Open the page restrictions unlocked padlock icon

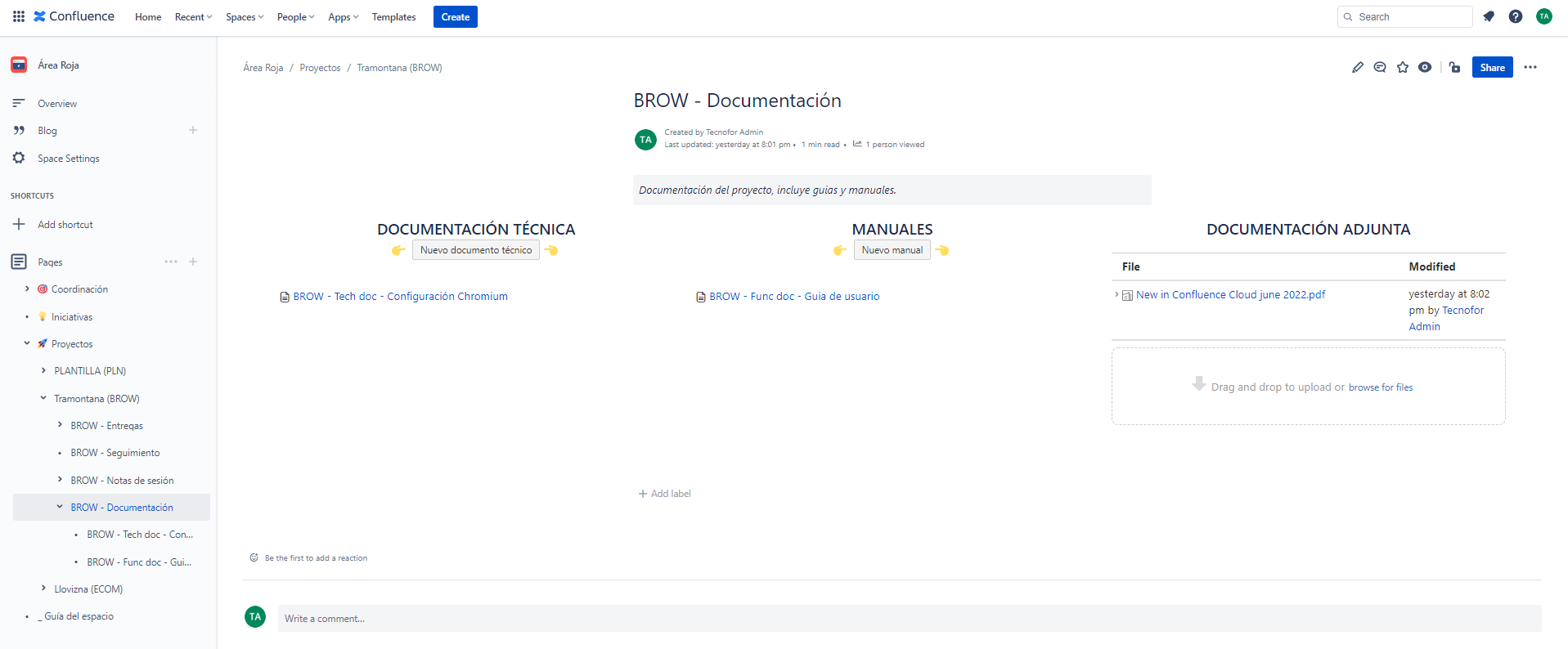point(1454,67)
